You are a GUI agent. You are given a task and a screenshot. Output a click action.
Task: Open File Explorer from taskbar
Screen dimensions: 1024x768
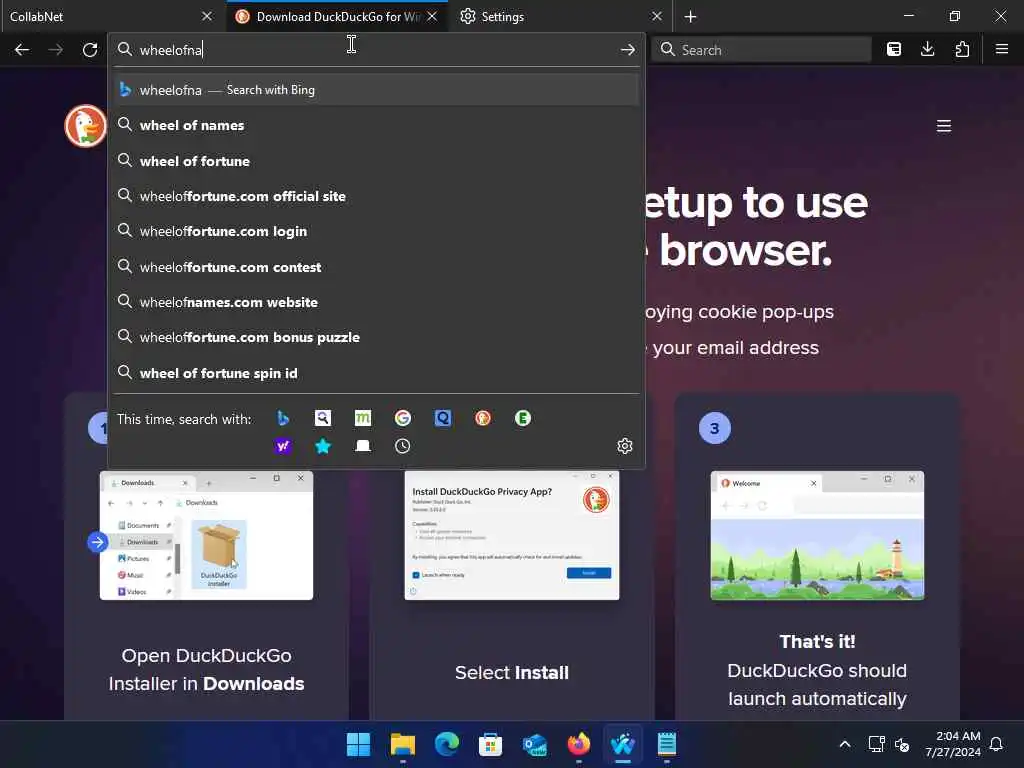(403, 744)
